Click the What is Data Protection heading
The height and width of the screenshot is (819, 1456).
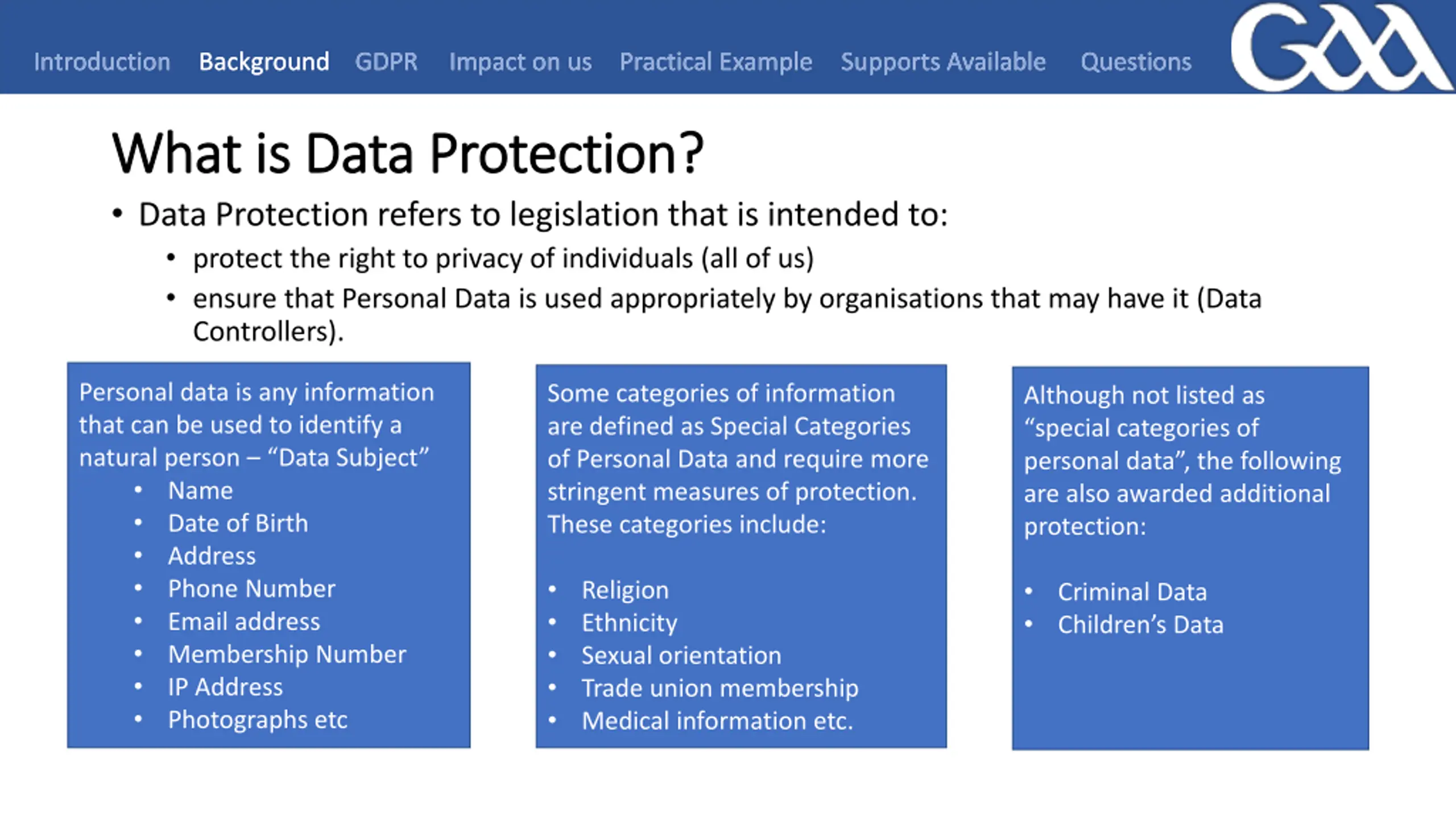point(408,153)
